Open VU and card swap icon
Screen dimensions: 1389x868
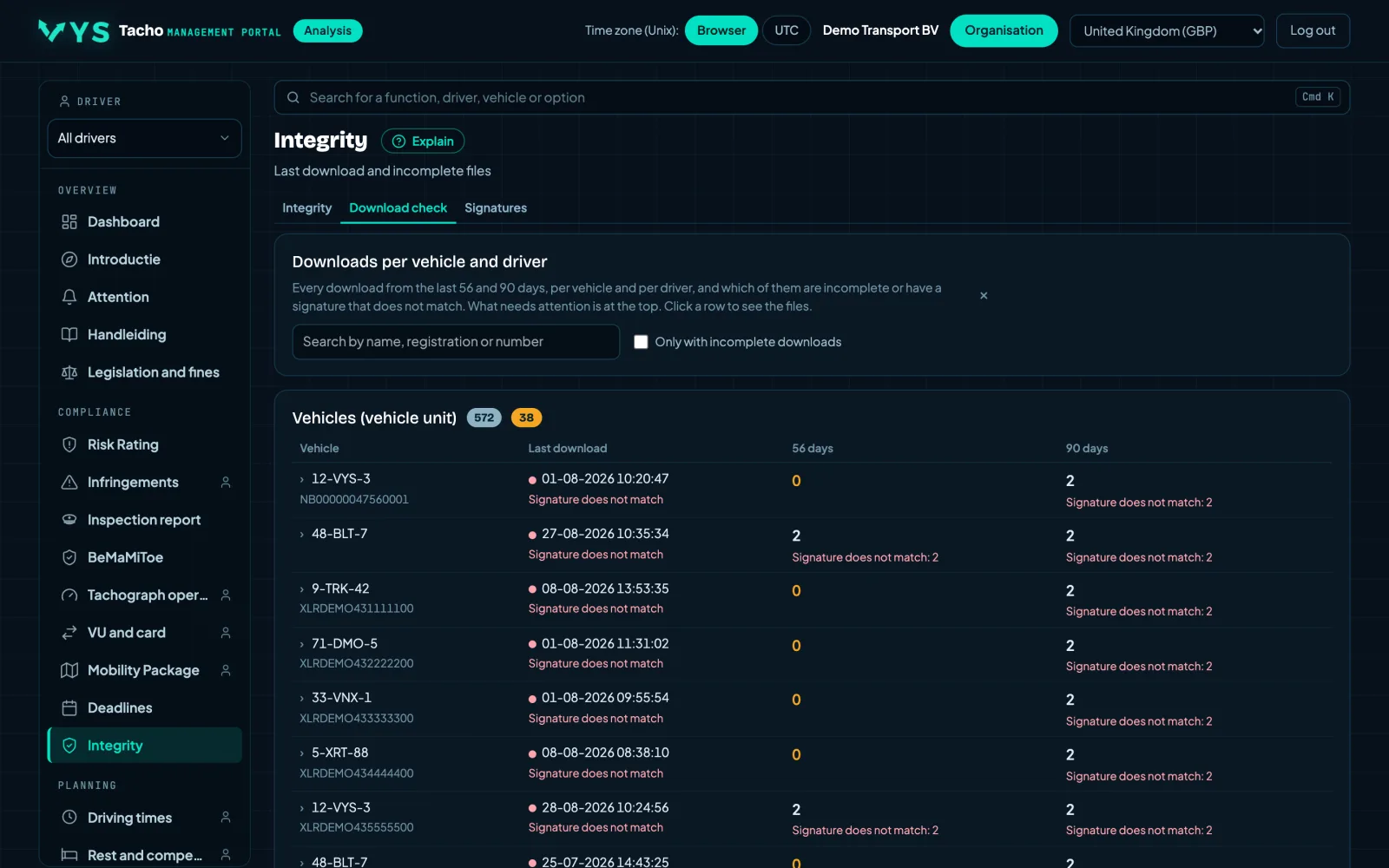(x=69, y=633)
